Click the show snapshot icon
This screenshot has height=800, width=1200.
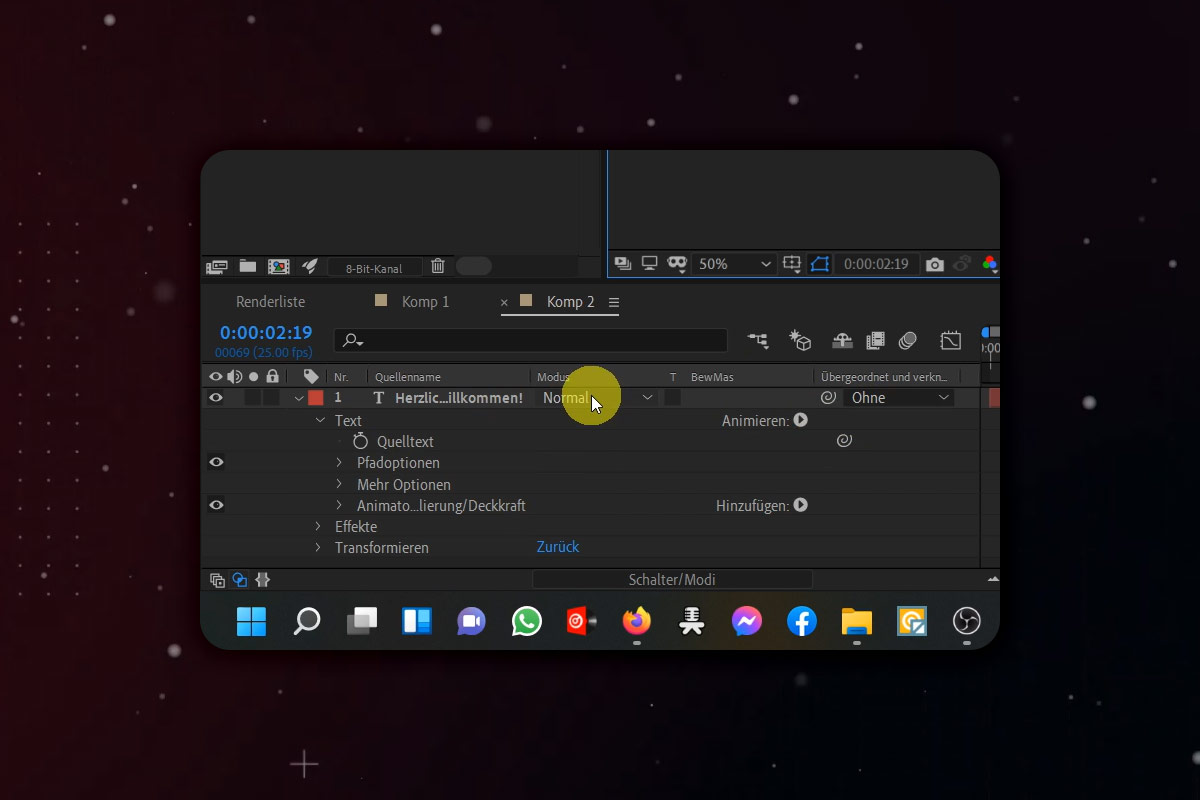coord(962,265)
